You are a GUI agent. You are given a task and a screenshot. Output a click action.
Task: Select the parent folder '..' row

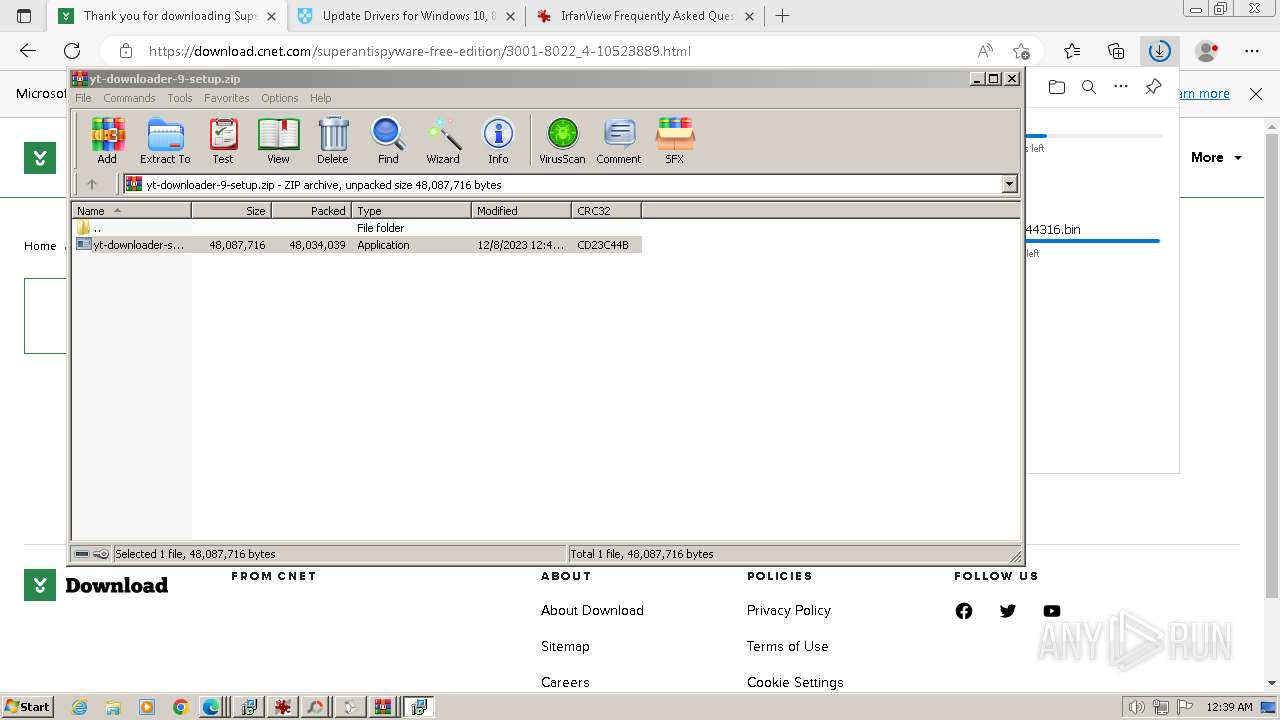(357, 228)
